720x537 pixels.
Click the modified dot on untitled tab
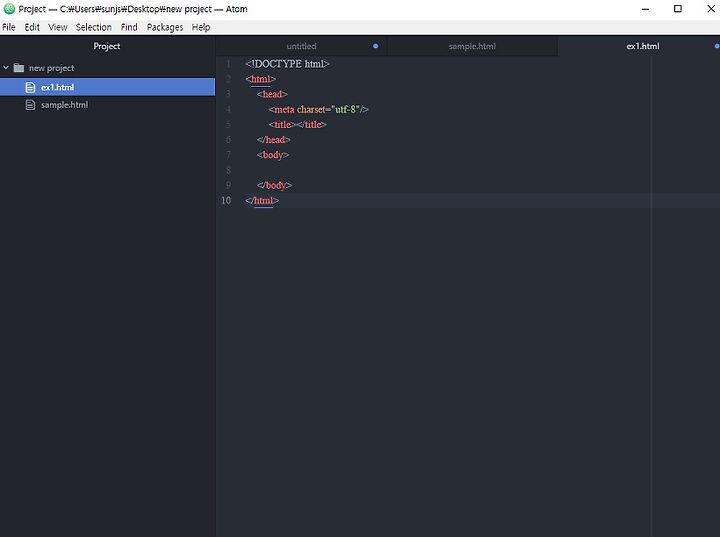376,46
